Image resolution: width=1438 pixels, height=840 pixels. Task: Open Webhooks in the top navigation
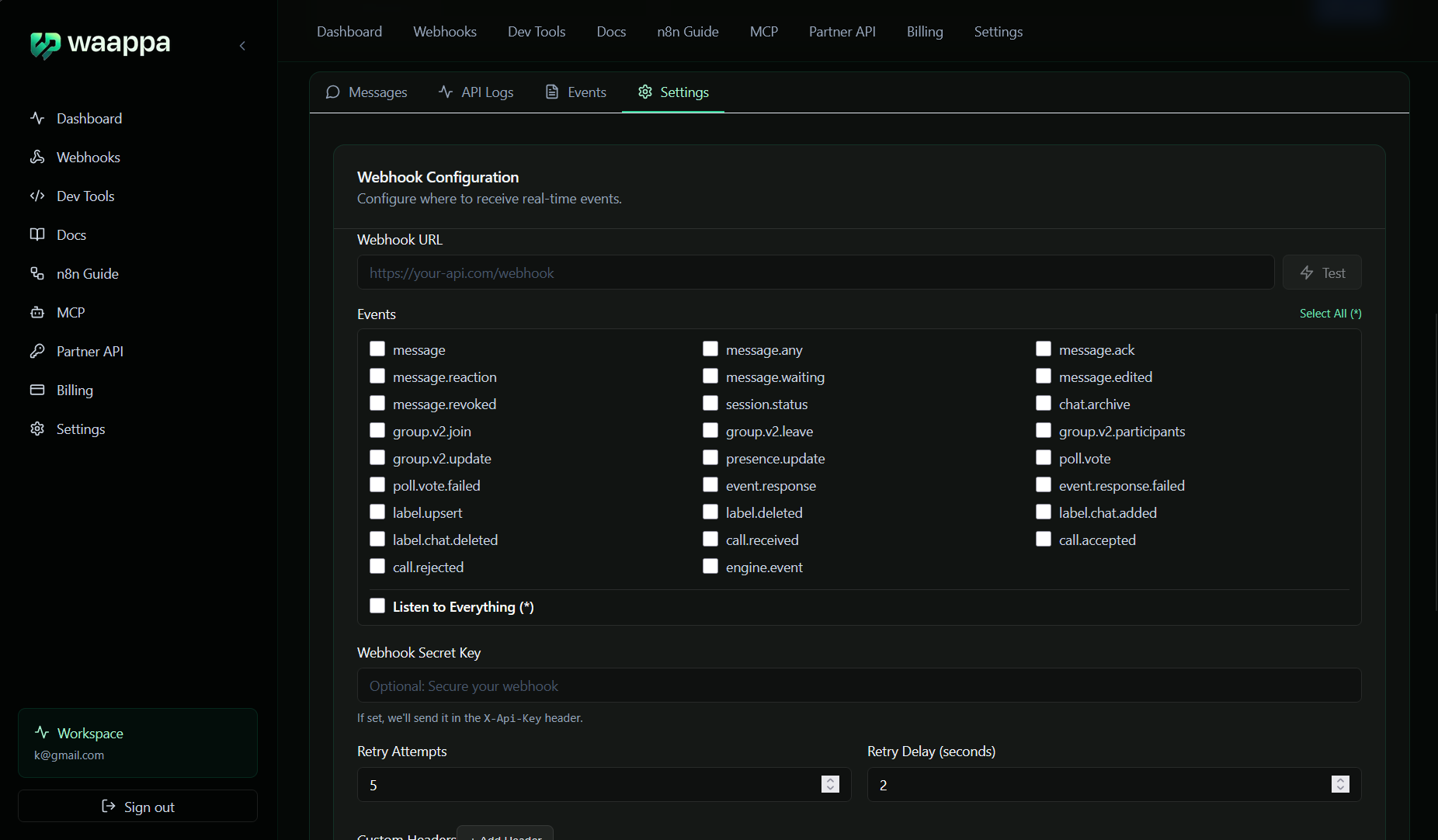click(445, 31)
